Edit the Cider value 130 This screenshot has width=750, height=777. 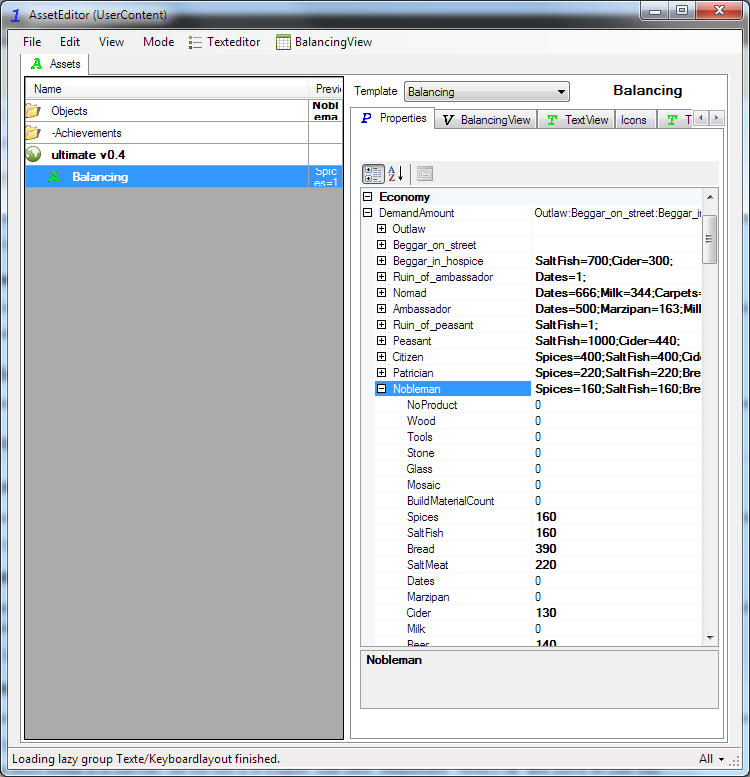(x=617, y=612)
